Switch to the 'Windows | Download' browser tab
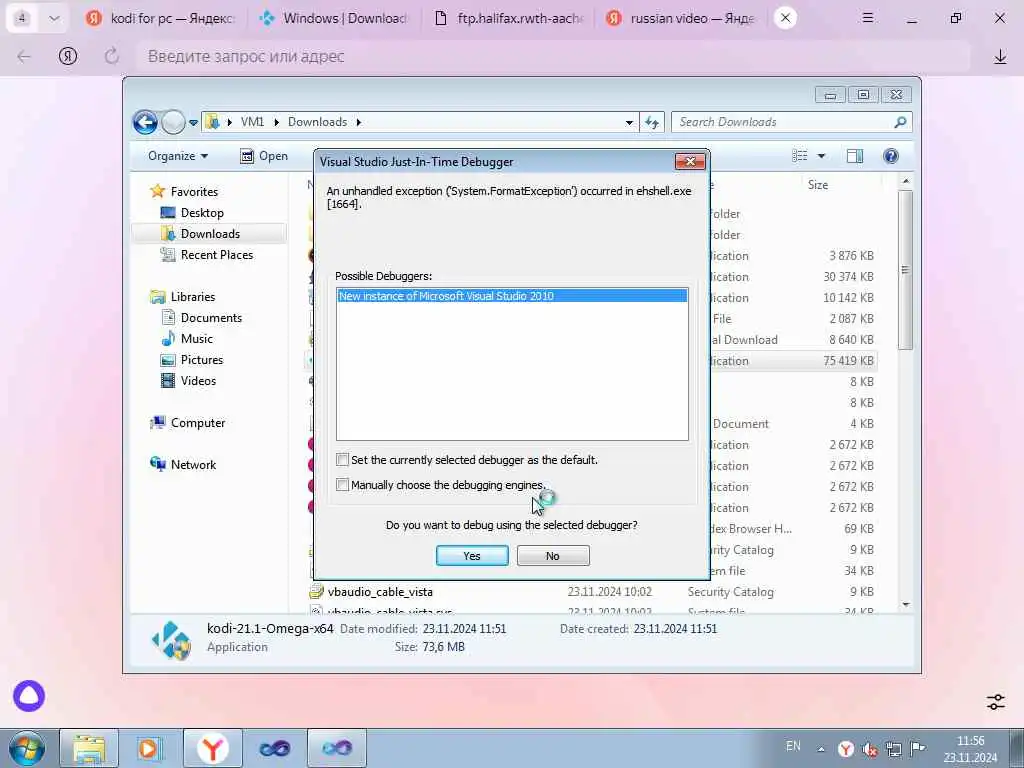The image size is (1024, 768). (334, 18)
